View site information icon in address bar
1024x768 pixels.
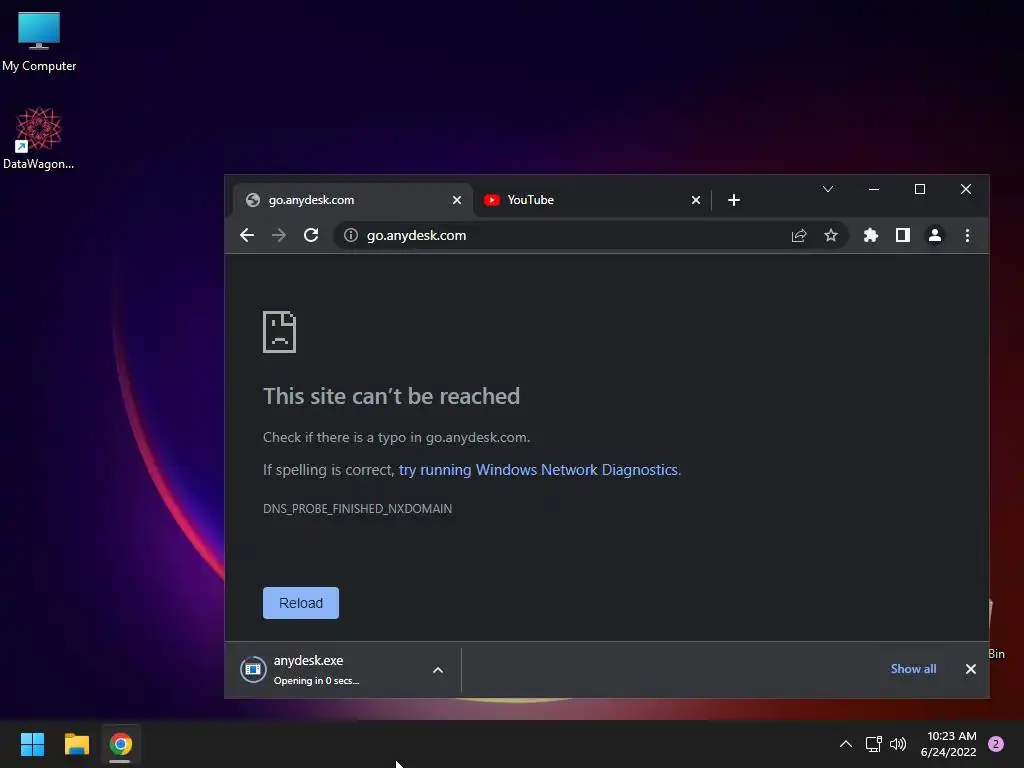[x=351, y=235]
